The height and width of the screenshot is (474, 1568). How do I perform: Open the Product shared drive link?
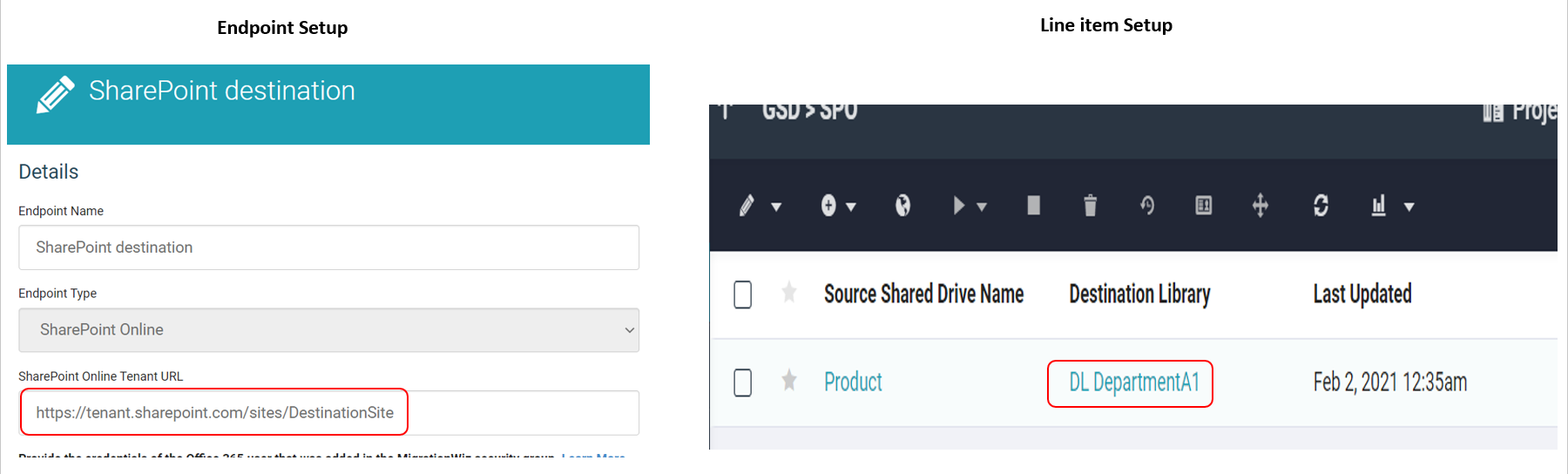[853, 383]
